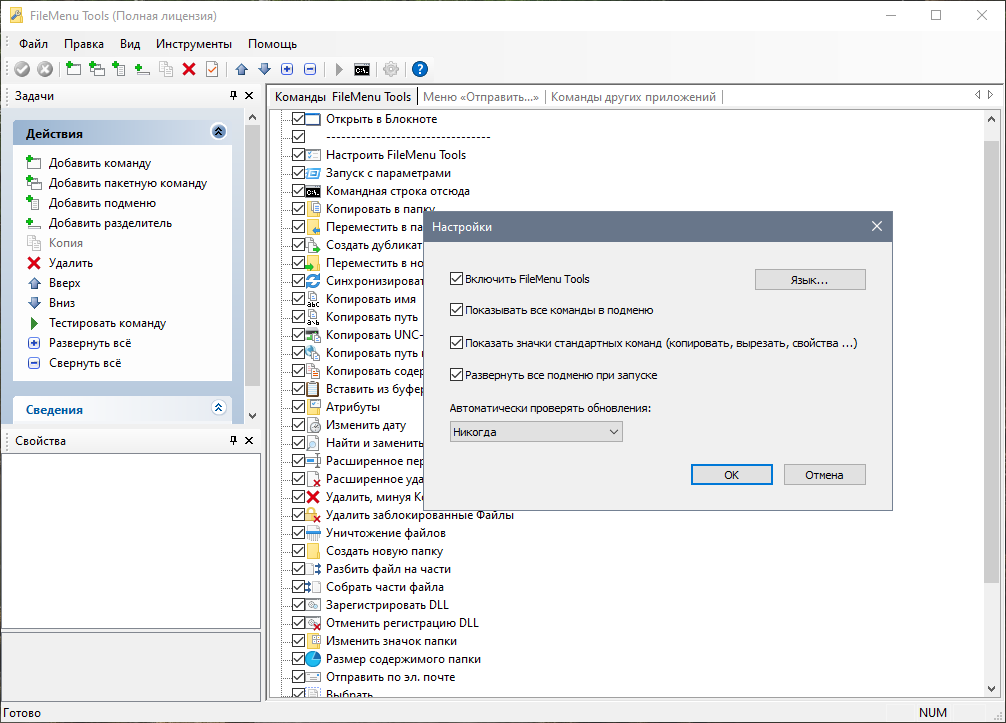Image resolution: width=1006 pixels, height=723 pixels.
Task: Click the Add command icon in the toolbar
Action: point(73,69)
